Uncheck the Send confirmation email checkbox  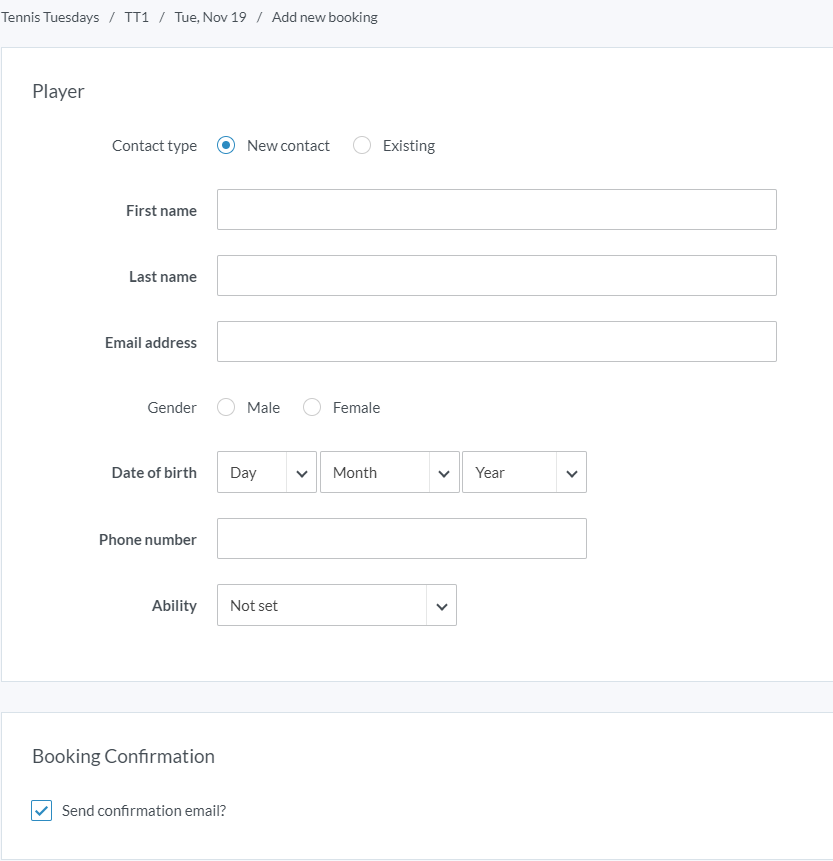coord(42,811)
